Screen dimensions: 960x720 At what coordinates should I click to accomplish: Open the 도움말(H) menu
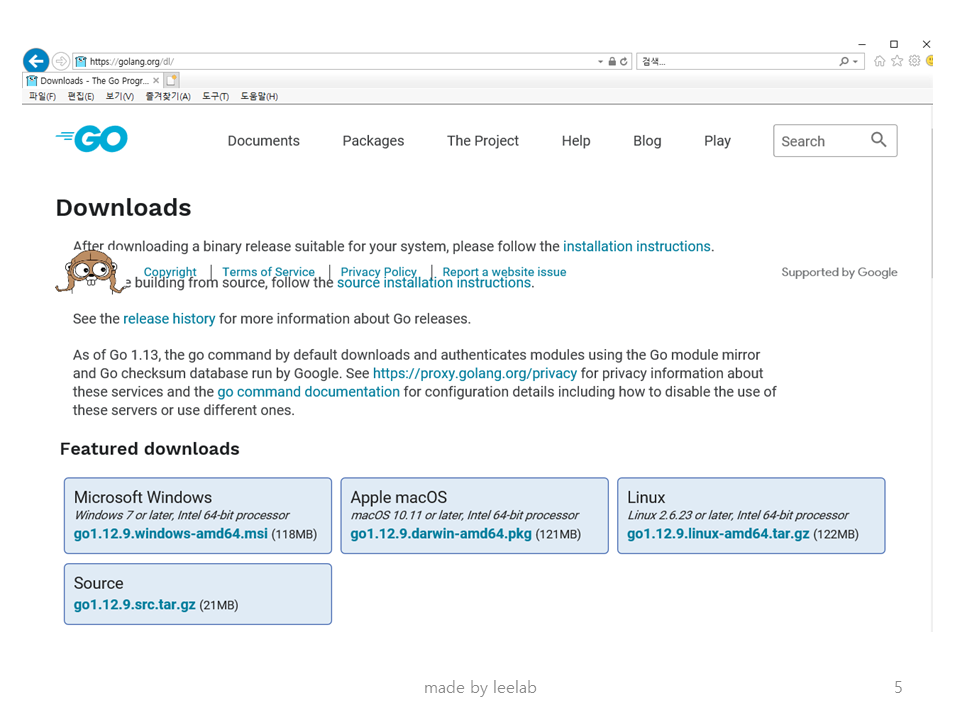[x=259, y=96]
